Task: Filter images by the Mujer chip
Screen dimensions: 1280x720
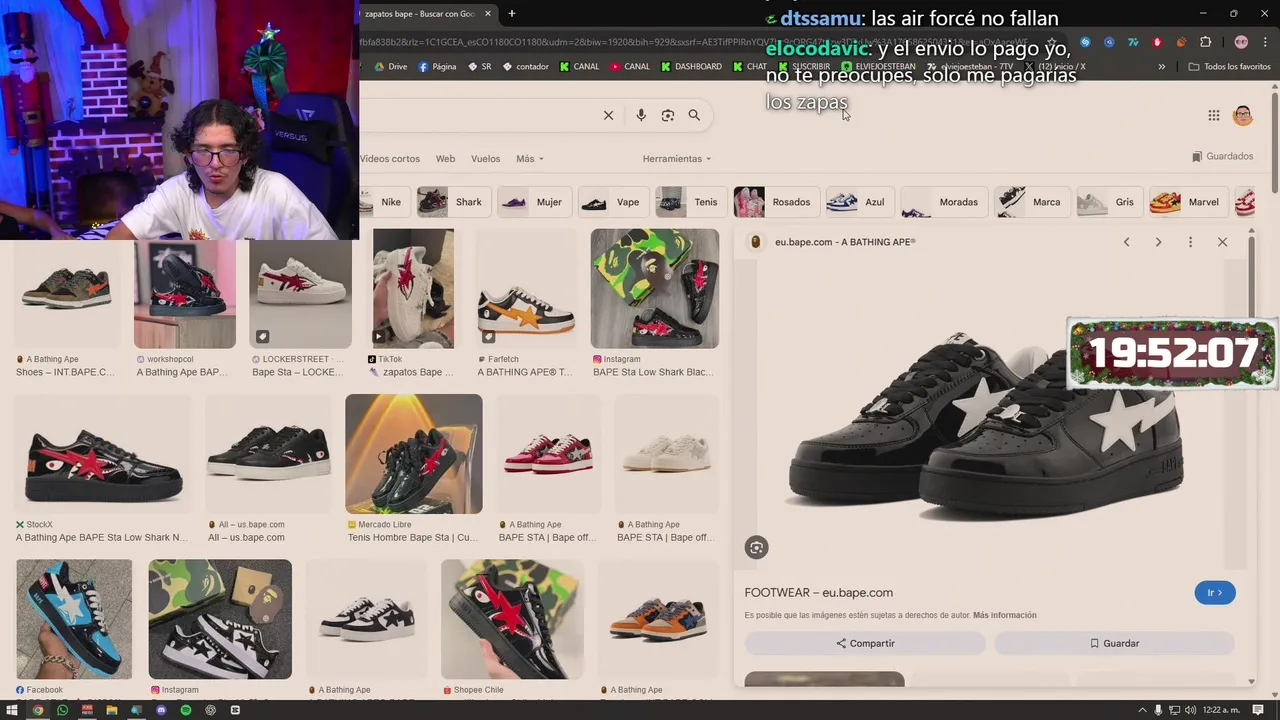Action: tap(533, 202)
